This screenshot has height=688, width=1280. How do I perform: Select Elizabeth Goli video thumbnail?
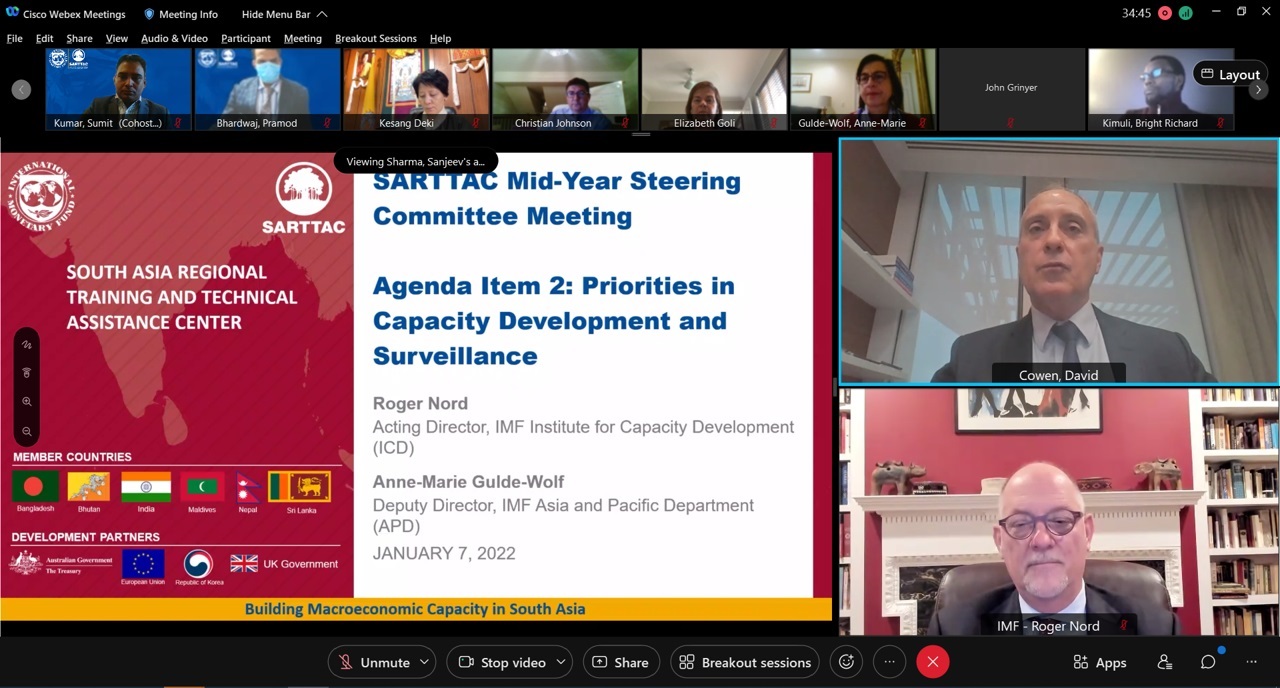[x=714, y=89]
